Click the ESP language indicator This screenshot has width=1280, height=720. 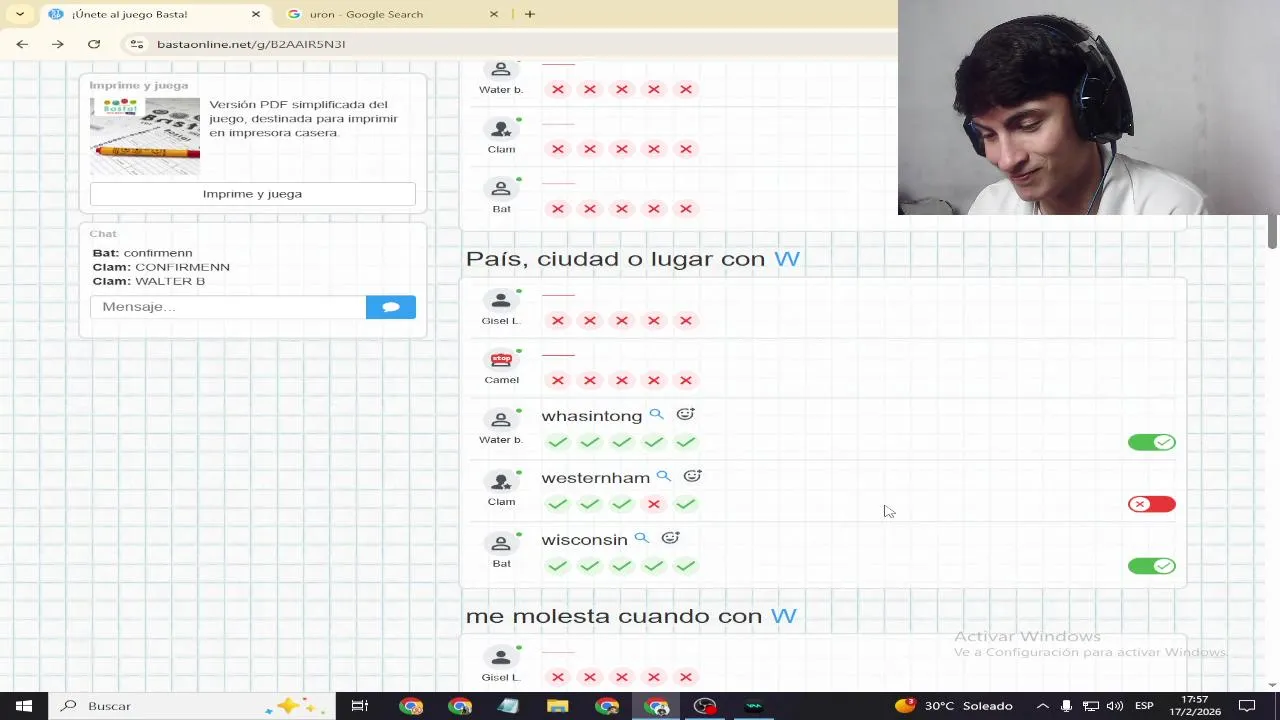pyautogui.click(x=1144, y=706)
